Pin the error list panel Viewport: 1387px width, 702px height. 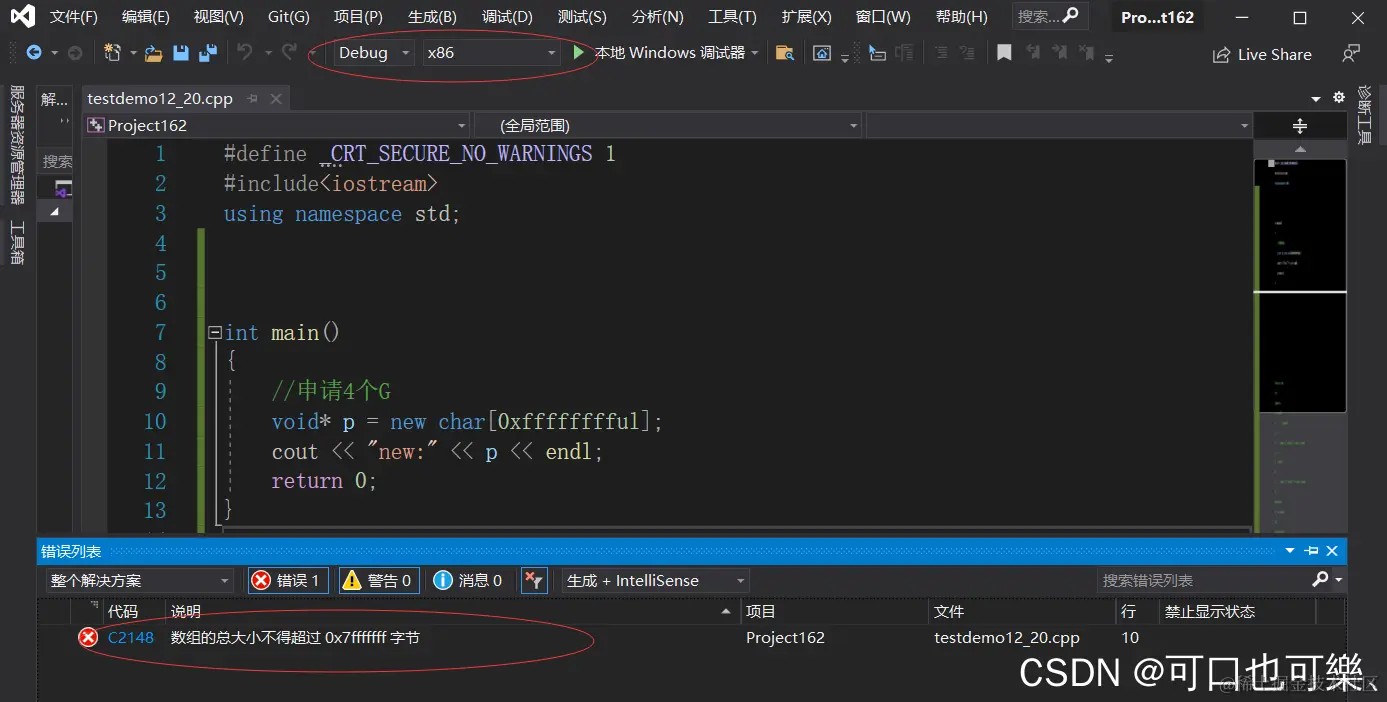coord(1312,551)
